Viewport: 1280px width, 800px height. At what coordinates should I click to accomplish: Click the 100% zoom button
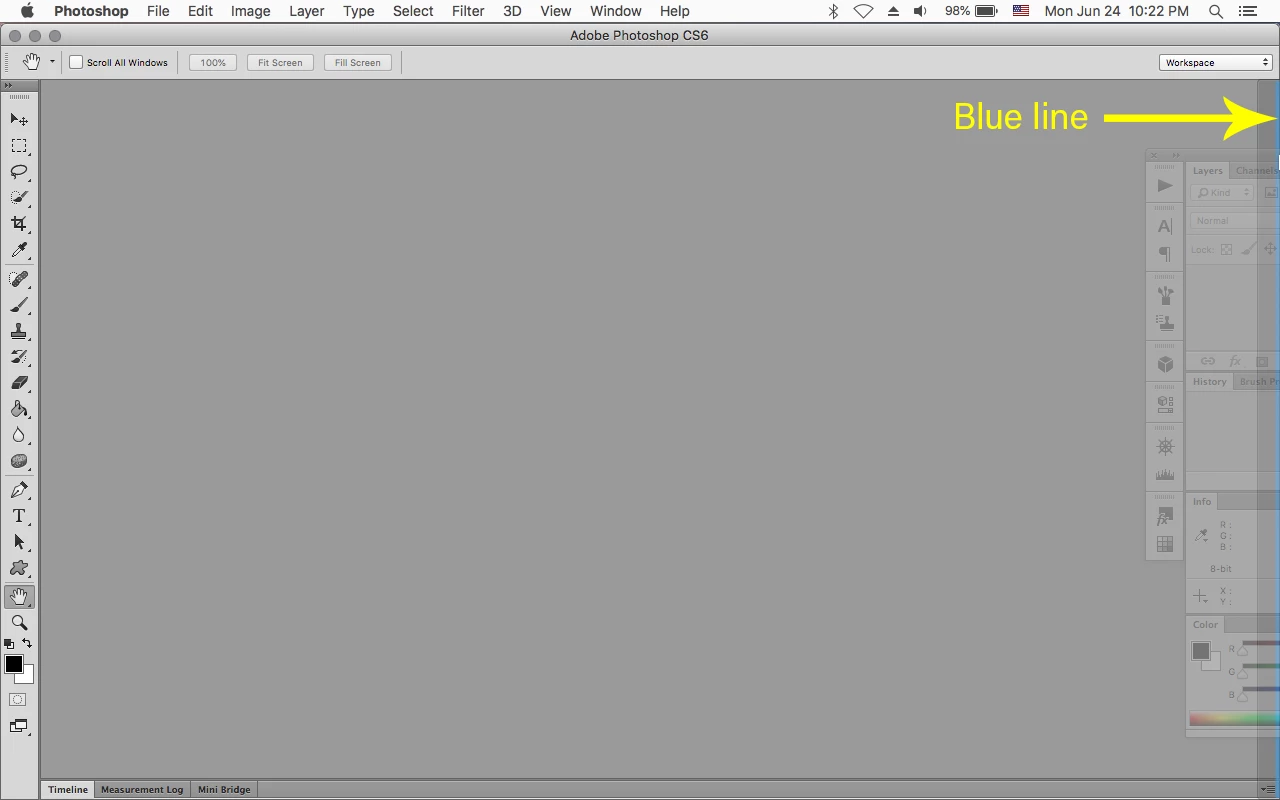pyautogui.click(x=213, y=62)
